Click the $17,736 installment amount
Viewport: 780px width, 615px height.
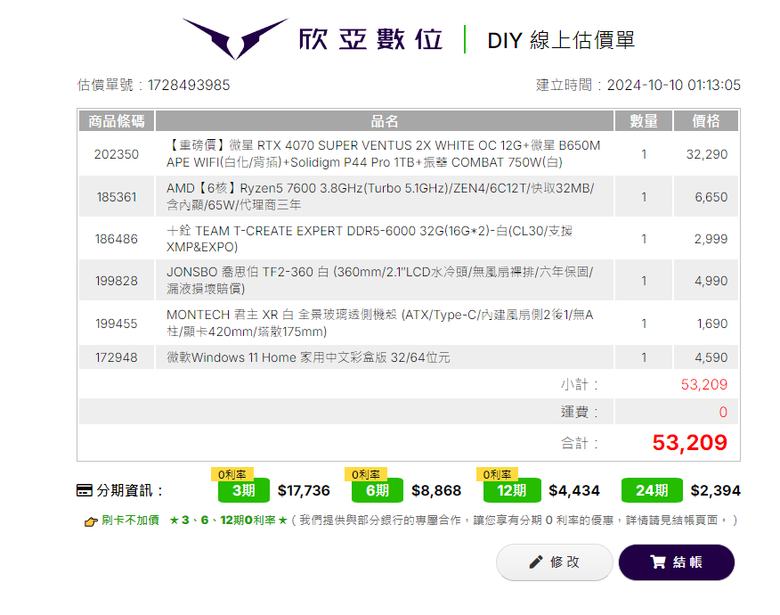304,491
